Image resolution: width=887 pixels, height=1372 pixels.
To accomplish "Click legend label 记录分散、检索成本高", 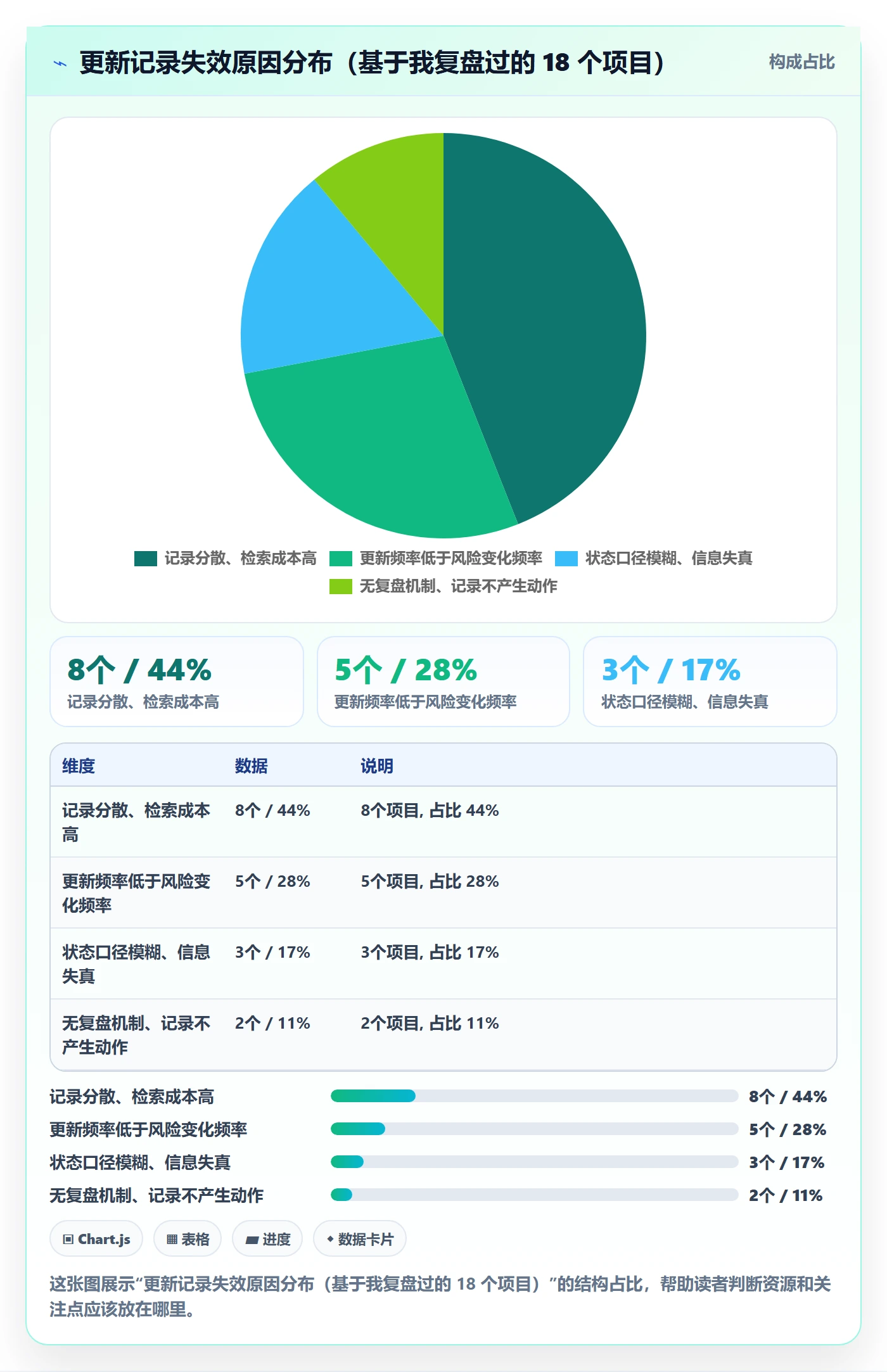I will pos(241,559).
